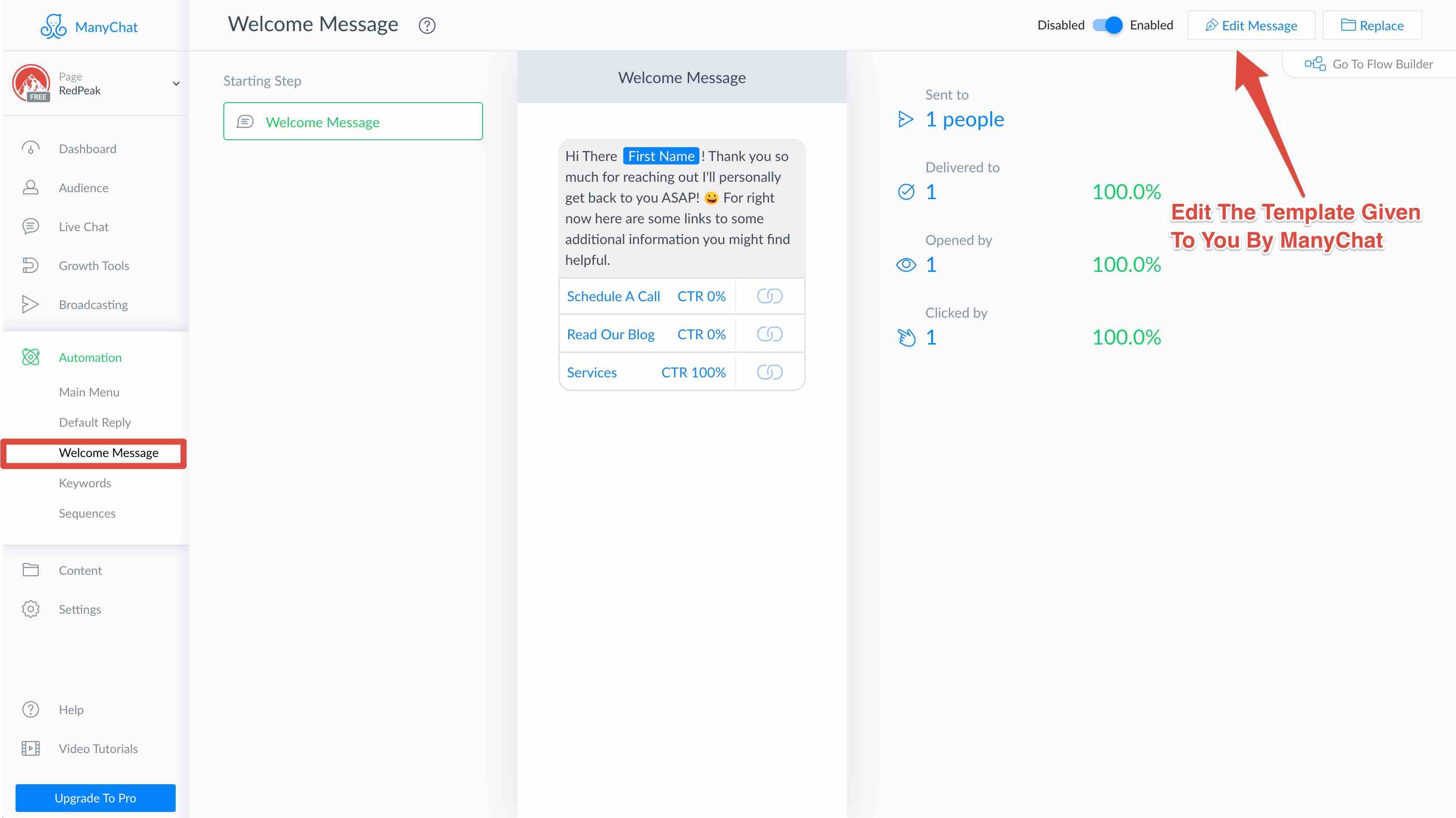Screen dimensions: 1456x818
Task: Click the Settings gear icon
Action: click(31, 609)
